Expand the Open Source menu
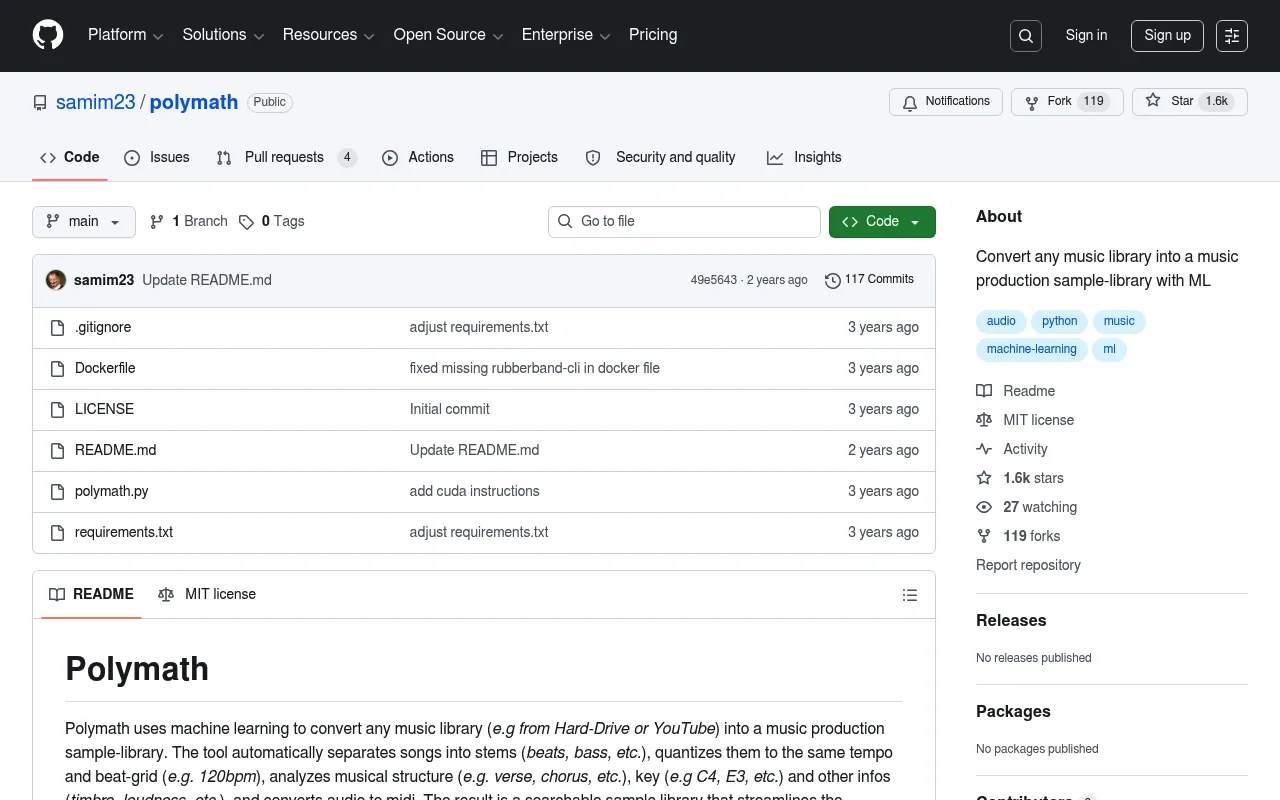 tap(448, 35)
